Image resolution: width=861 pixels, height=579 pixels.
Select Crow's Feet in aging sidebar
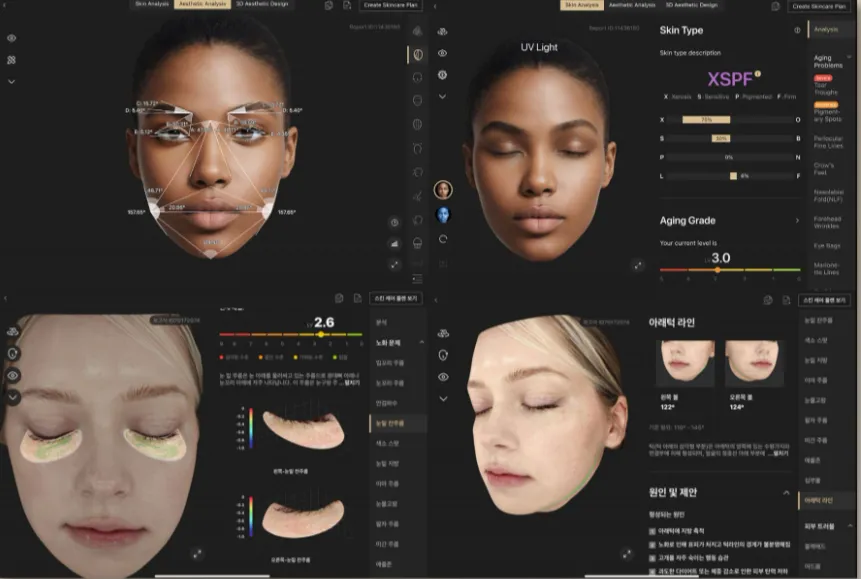(824, 169)
